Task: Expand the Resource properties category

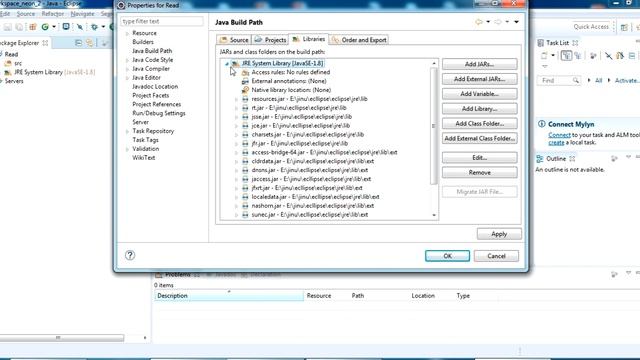Action: click(x=127, y=33)
